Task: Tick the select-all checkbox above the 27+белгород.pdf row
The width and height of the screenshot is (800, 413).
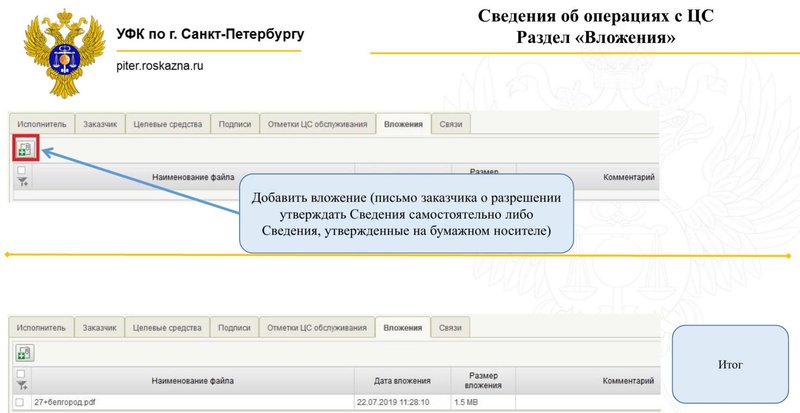Action: [x=21, y=374]
